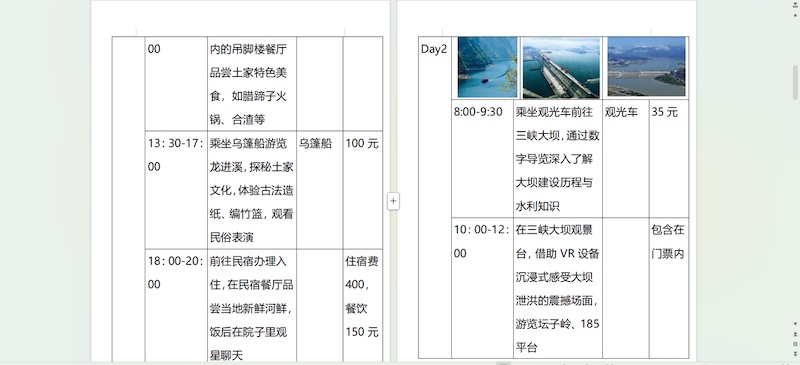
Task: Click the text 游览坛子岭、185
Action: pyautogui.click(x=558, y=324)
